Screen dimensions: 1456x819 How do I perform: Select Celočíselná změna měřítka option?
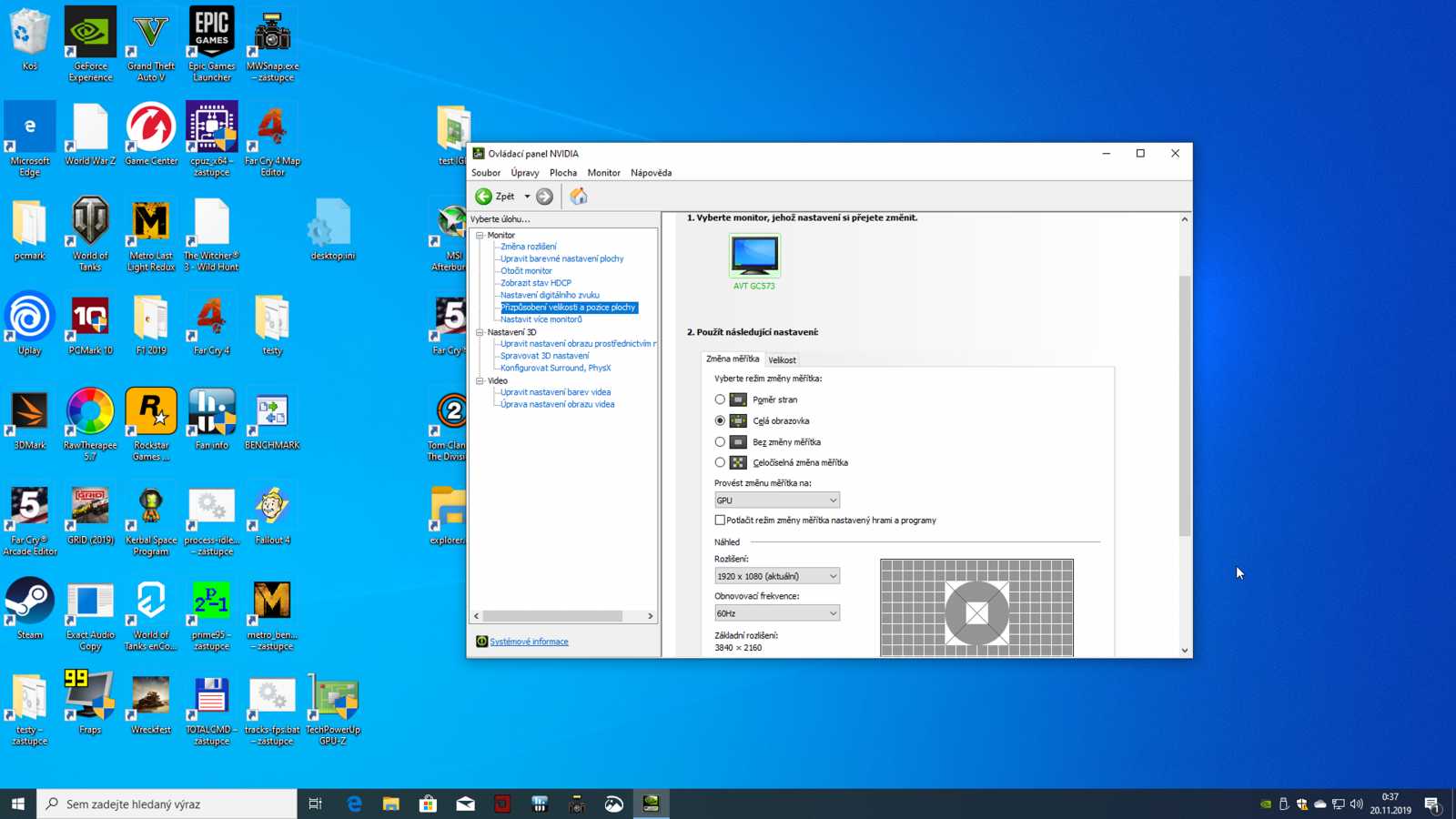click(x=720, y=462)
